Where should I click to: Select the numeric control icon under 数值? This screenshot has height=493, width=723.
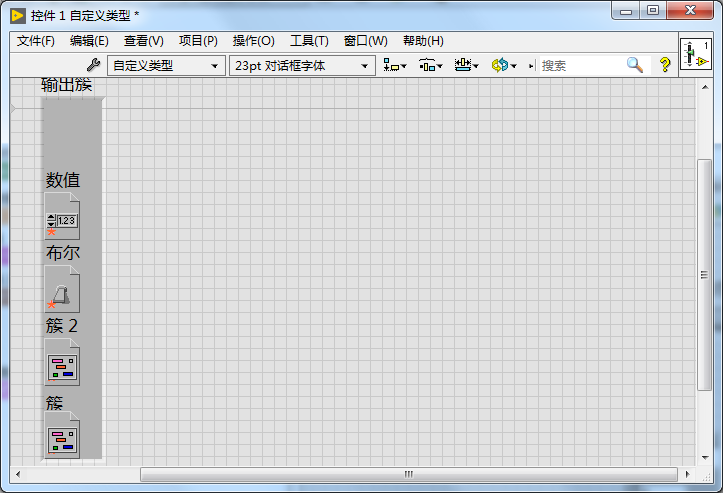click(x=62, y=216)
